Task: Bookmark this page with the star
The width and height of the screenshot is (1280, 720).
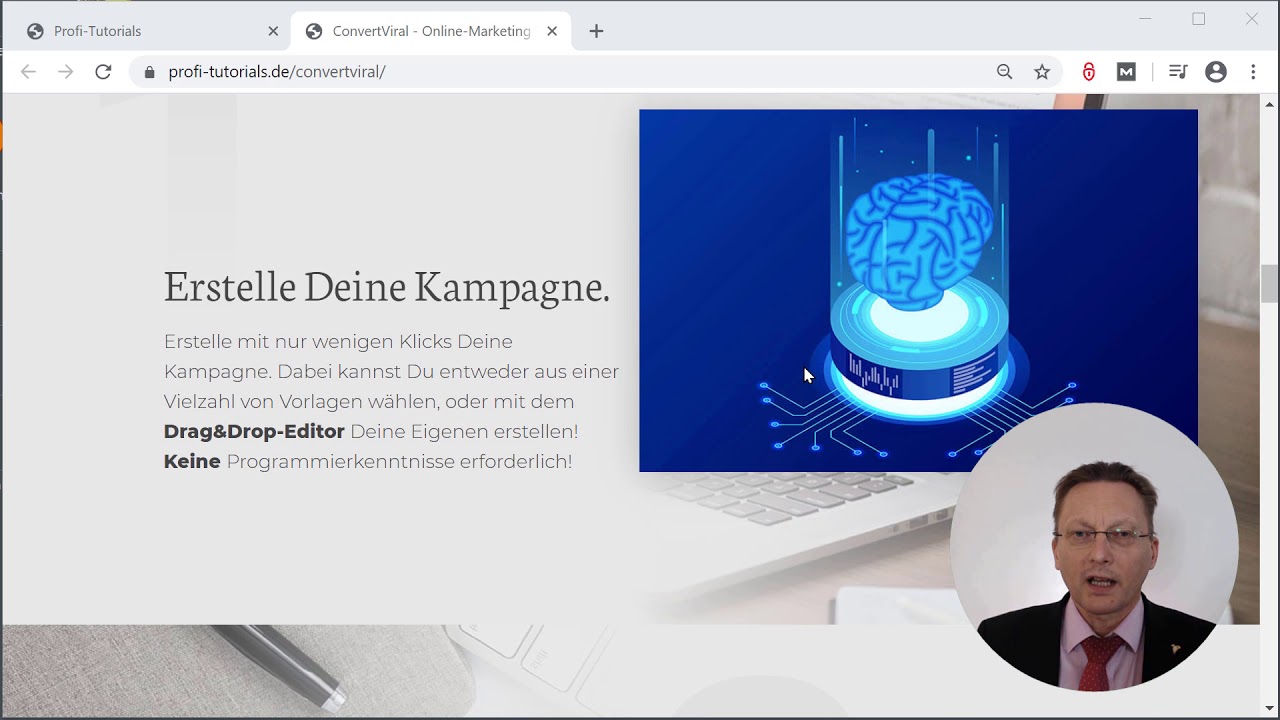Action: point(1042,72)
